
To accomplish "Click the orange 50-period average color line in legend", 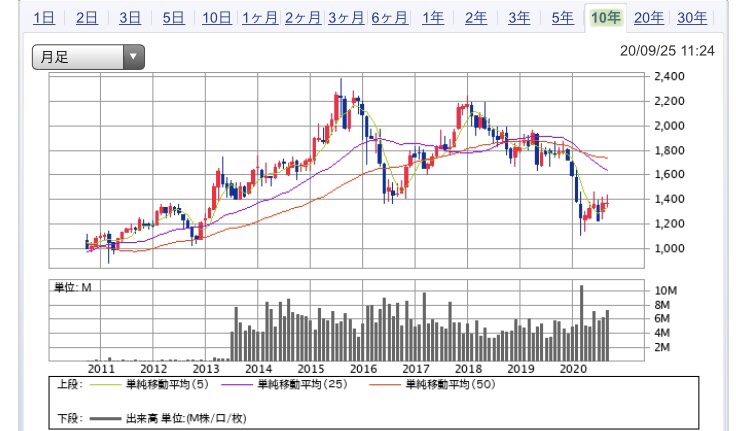I will (385, 385).
